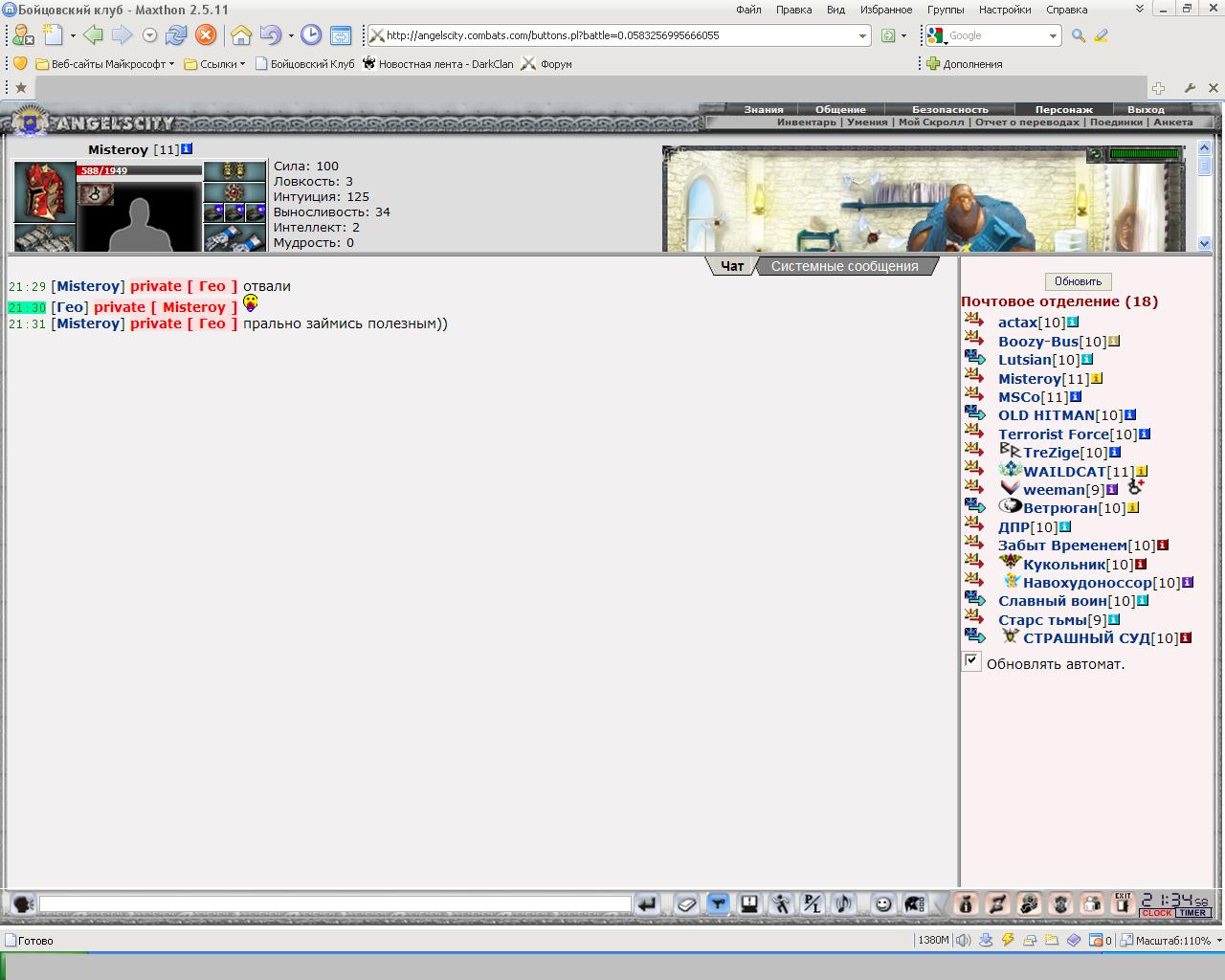Viewport: 1225px width, 980px height.
Task: Open the Undo icon dropdown arrow
Action: (x=291, y=35)
